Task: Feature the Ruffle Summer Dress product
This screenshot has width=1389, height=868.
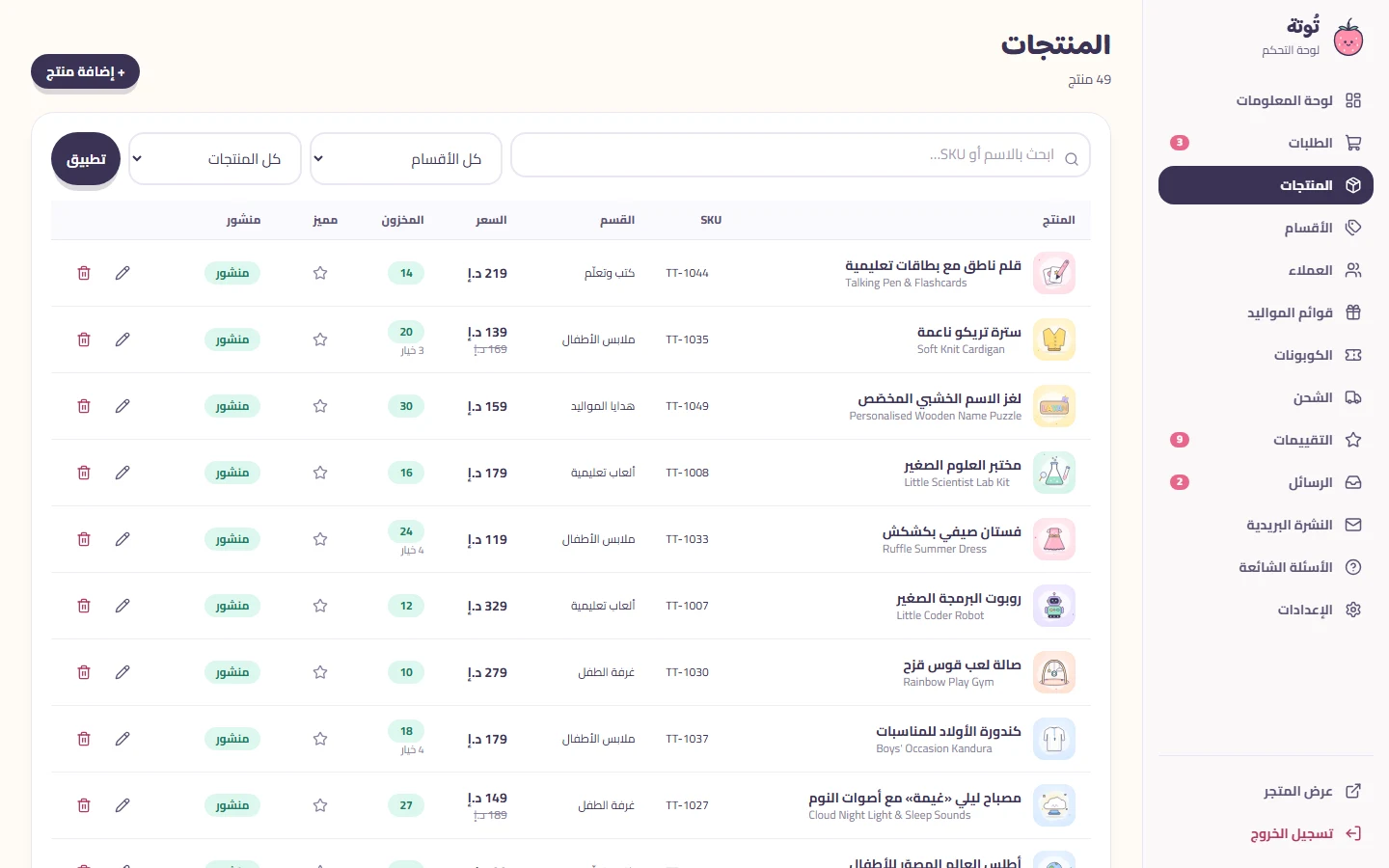Action: (x=320, y=539)
